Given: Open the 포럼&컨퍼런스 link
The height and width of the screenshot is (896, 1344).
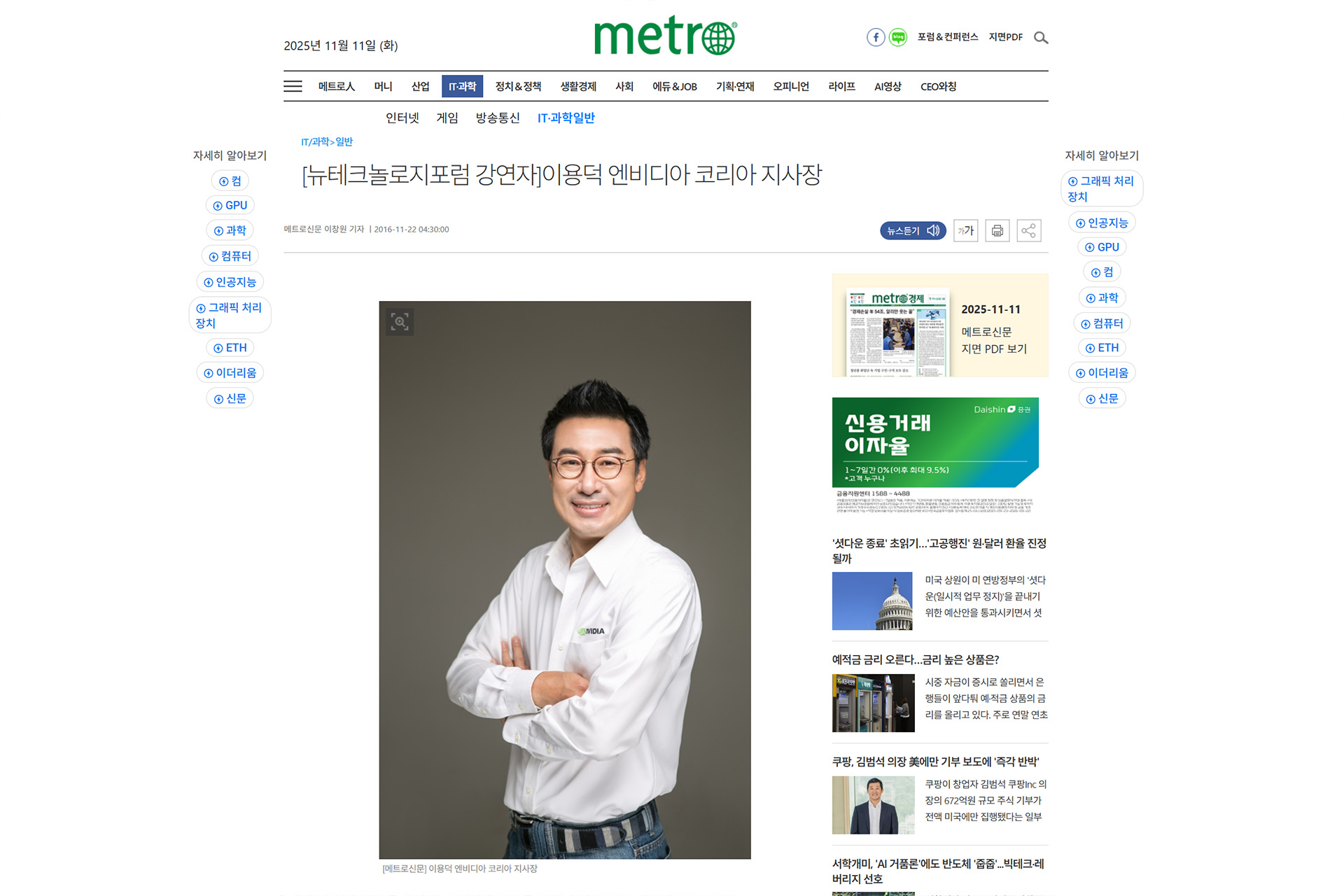Looking at the screenshot, I should coord(948,37).
